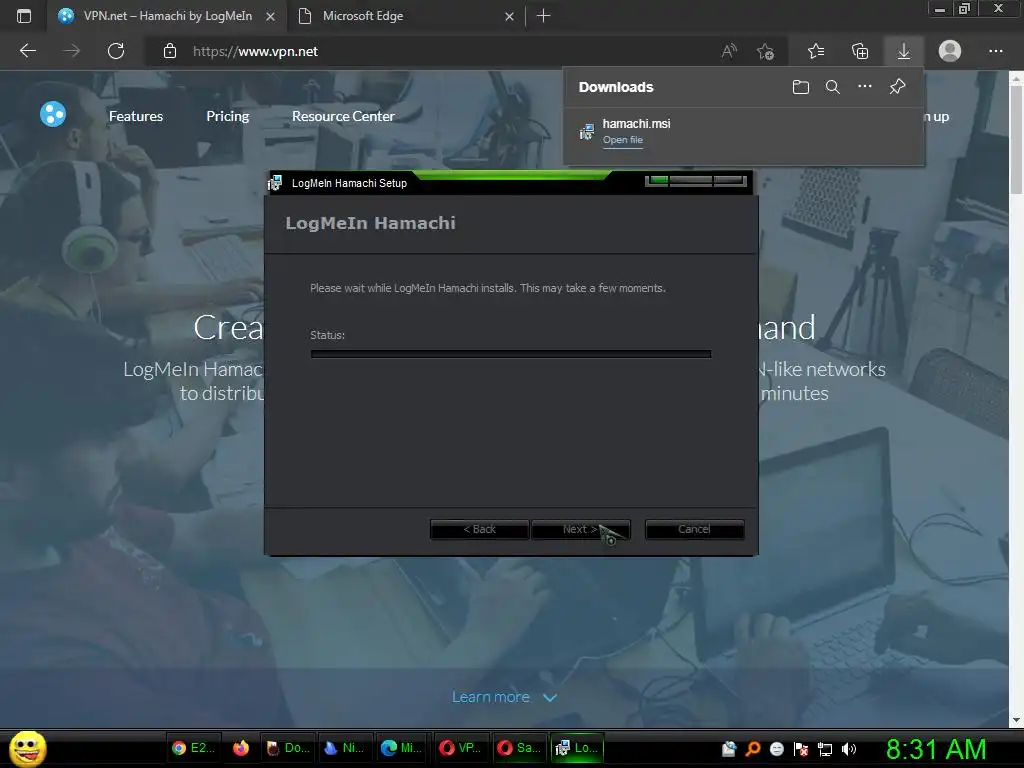Open the Features menu on the website
This screenshot has width=1024, height=768.
(x=136, y=116)
